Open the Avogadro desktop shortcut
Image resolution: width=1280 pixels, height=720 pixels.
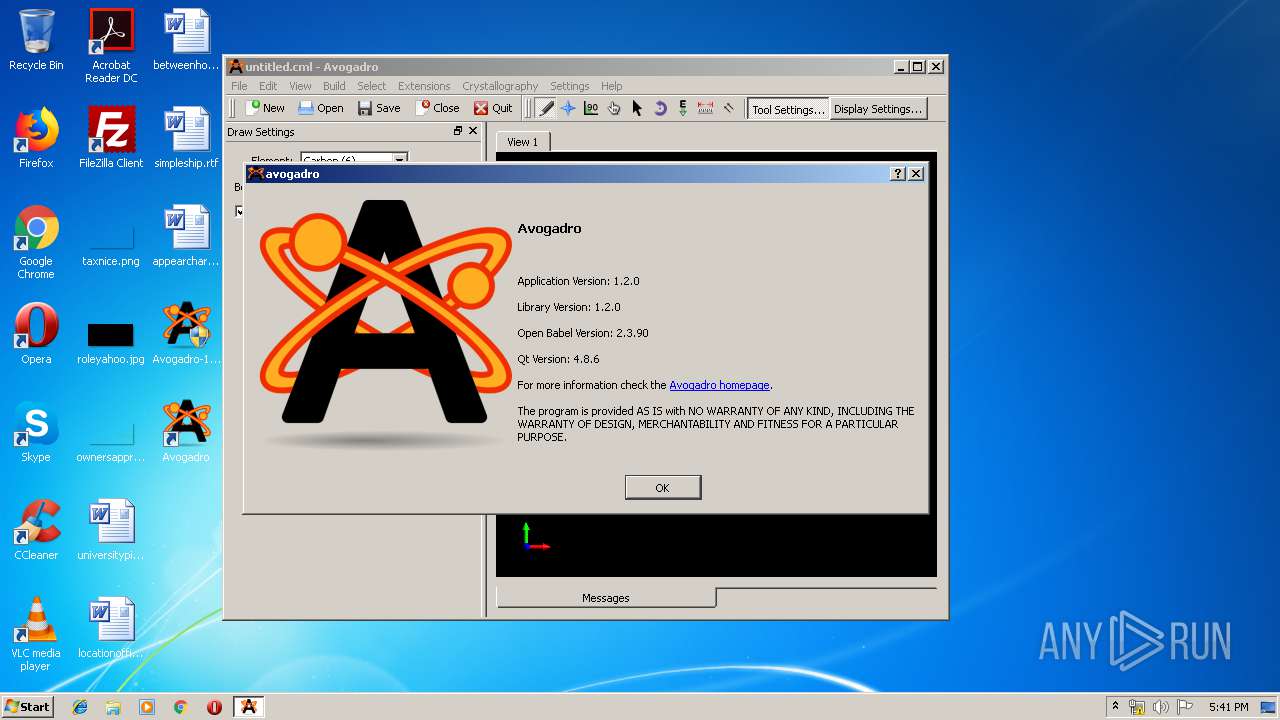click(186, 432)
